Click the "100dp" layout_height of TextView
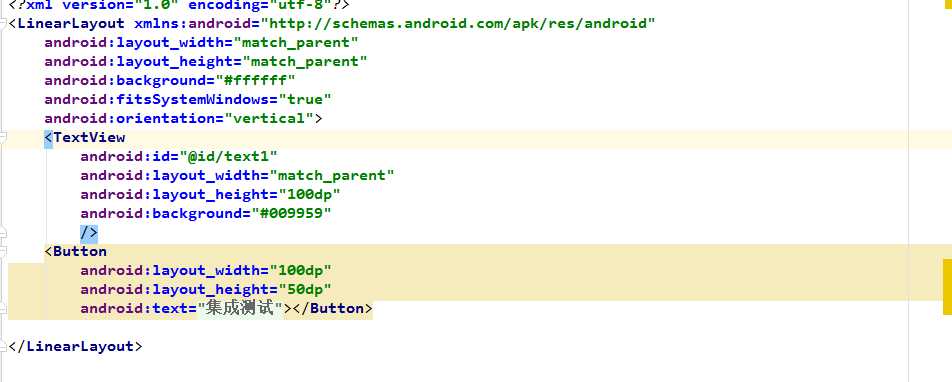Screen dimensions: 952x382 [310, 194]
